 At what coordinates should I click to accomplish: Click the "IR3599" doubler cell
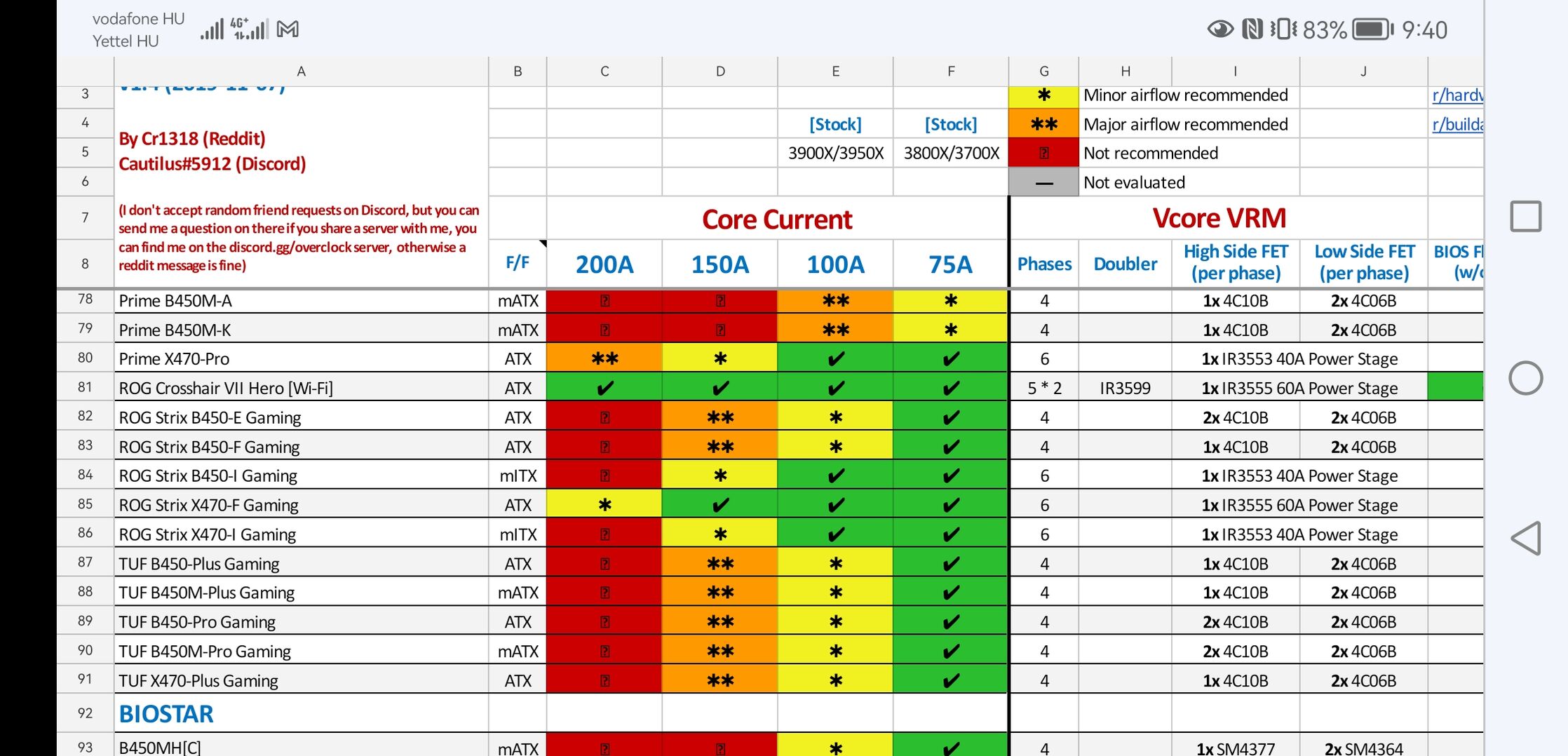(x=1126, y=388)
